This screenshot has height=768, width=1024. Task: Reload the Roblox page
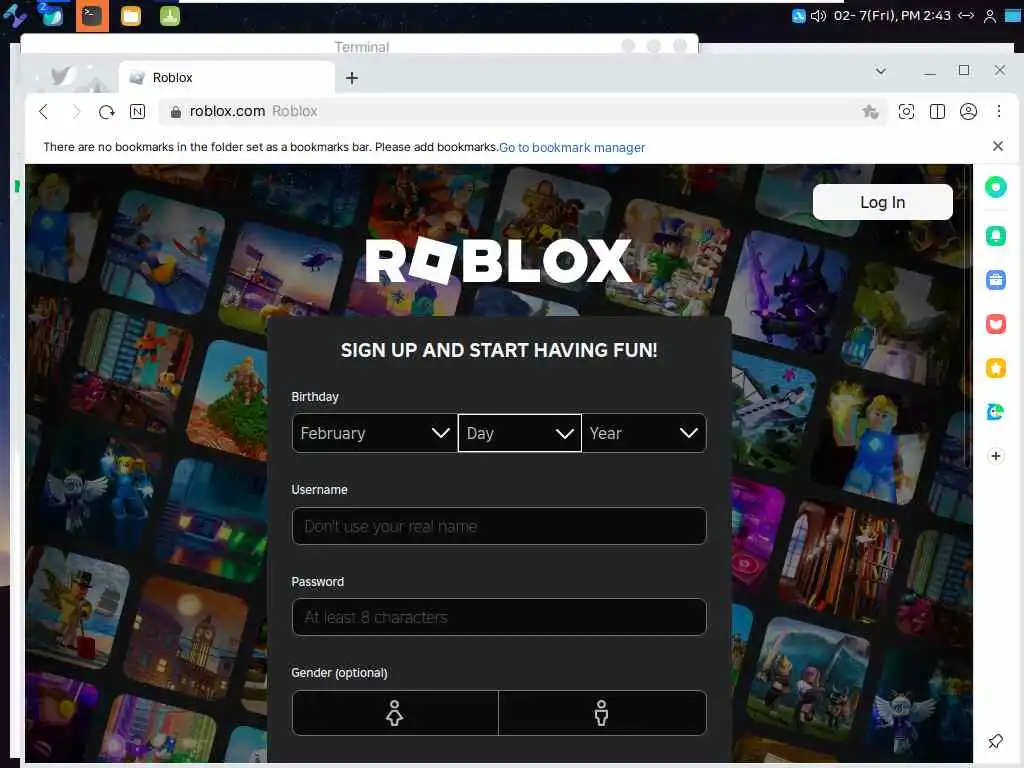point(106,112)
